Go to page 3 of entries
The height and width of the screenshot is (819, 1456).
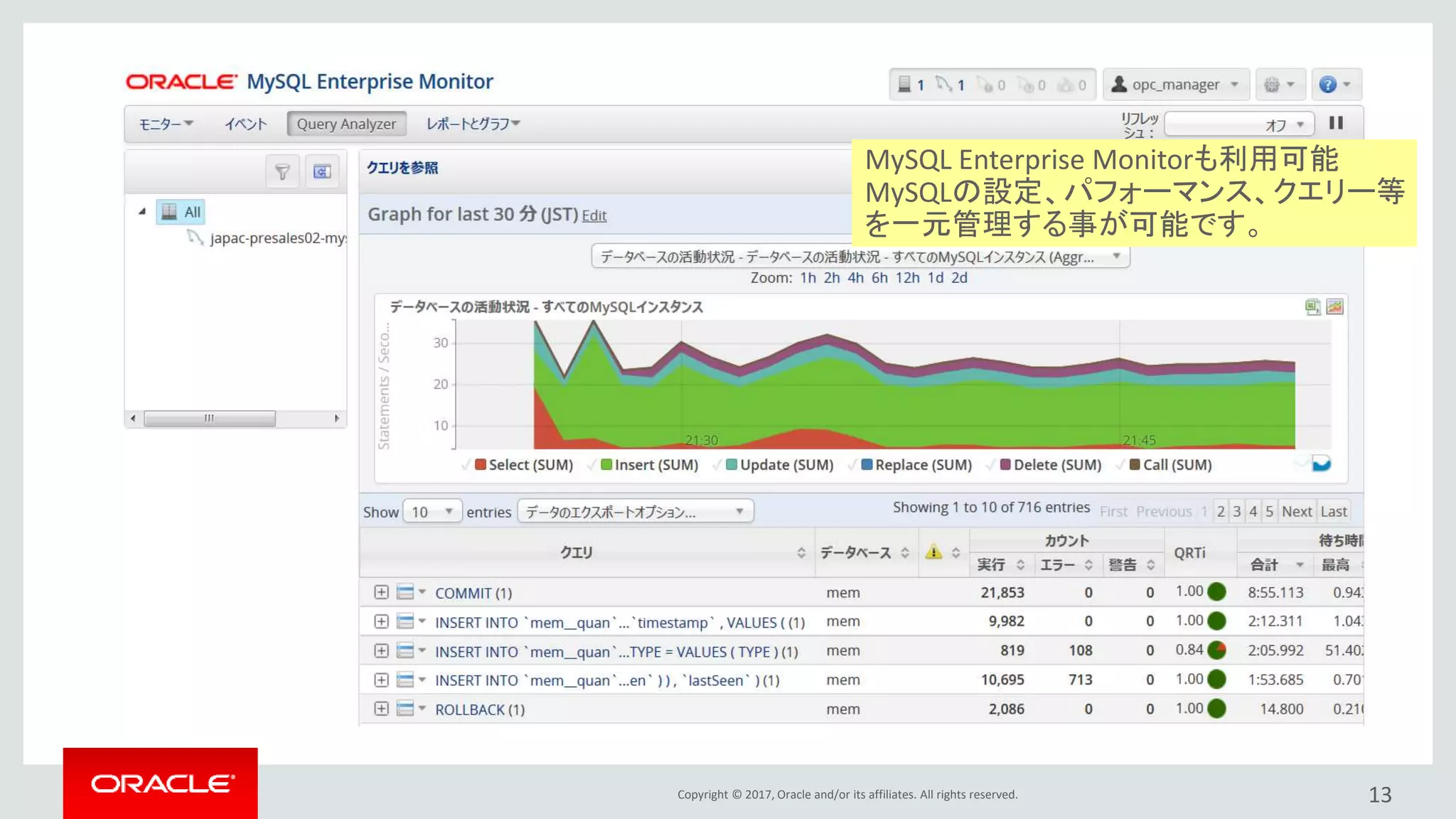coord(1237,511)
